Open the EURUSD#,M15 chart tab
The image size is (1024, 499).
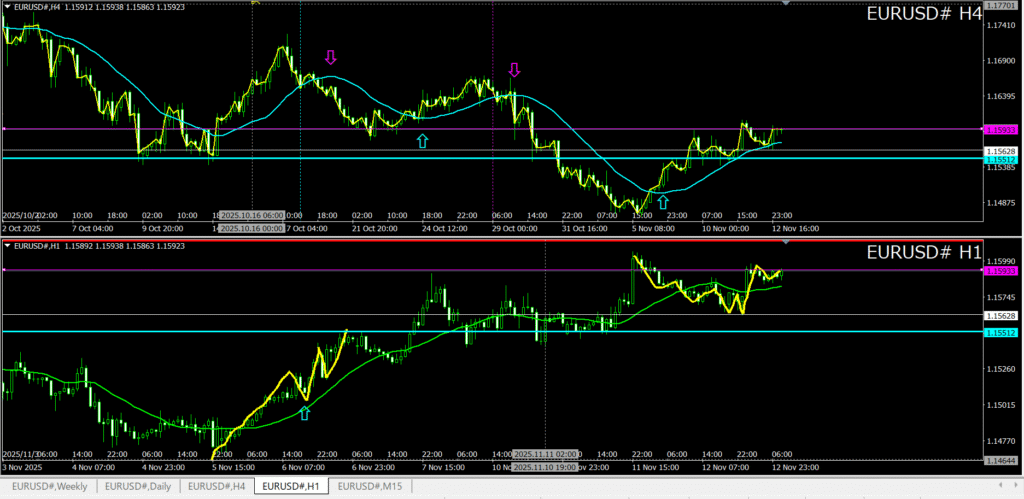(370, 486)
